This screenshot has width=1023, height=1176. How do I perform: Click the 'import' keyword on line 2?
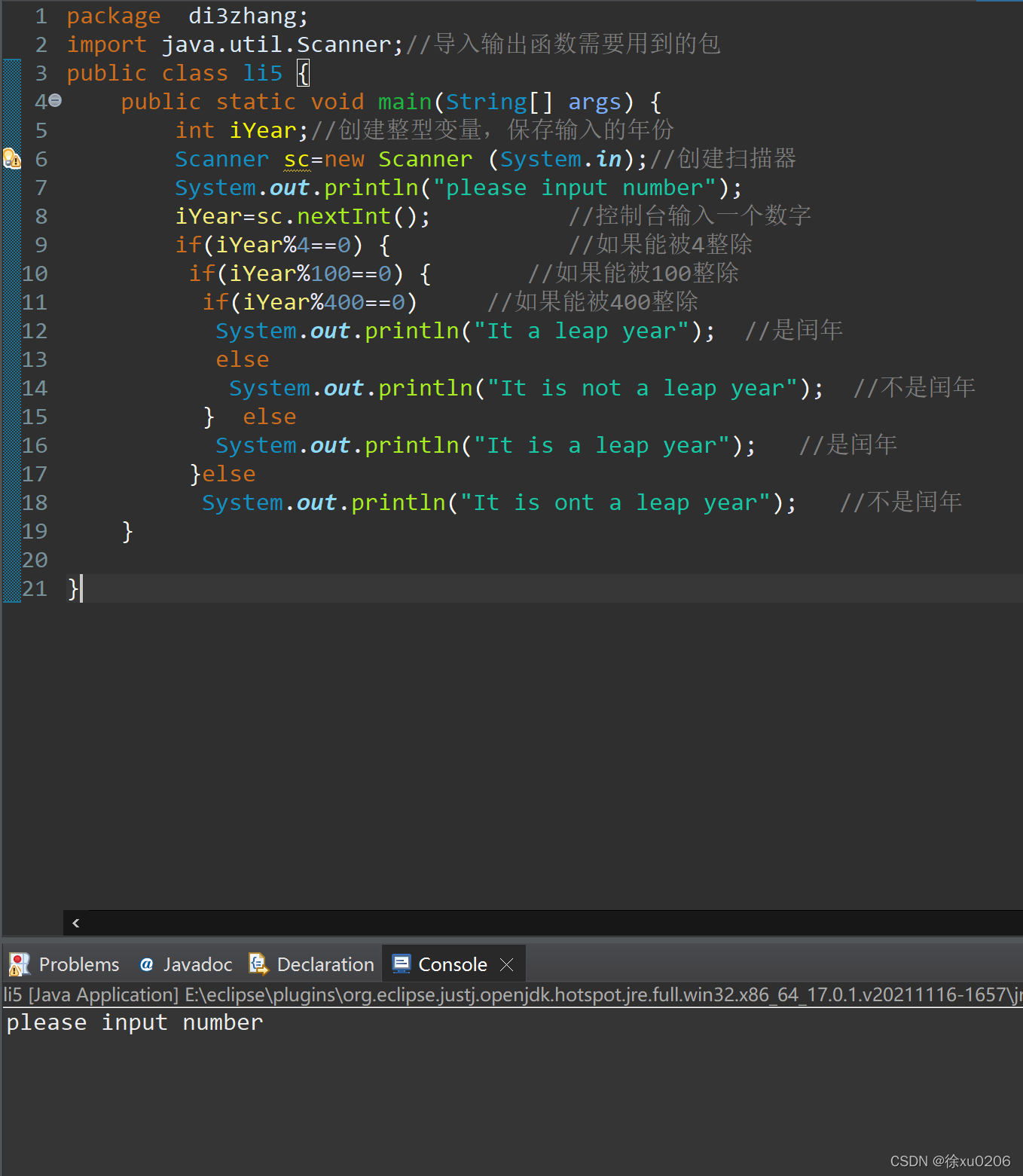[x=106, y=44]
